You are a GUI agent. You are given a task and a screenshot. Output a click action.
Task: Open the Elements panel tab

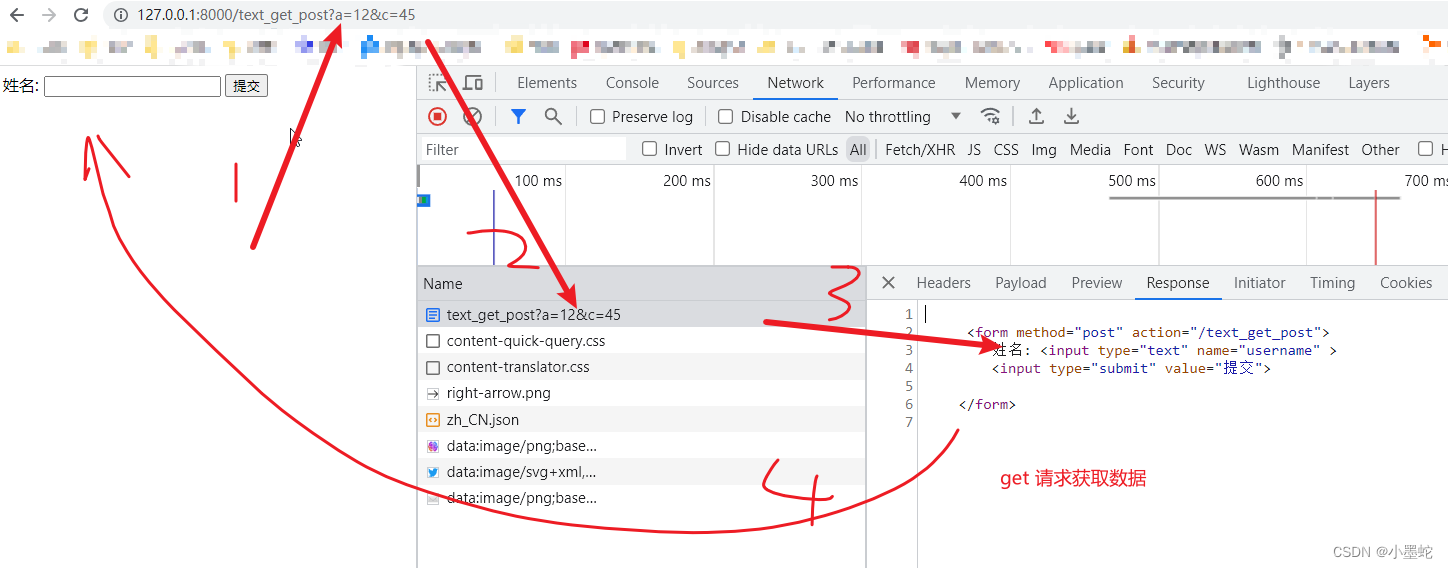pos(547,83)
